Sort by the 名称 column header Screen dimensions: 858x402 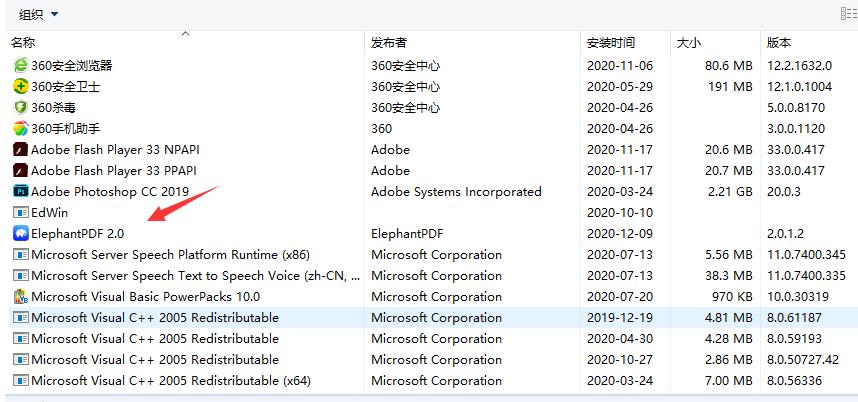point(23,43)
